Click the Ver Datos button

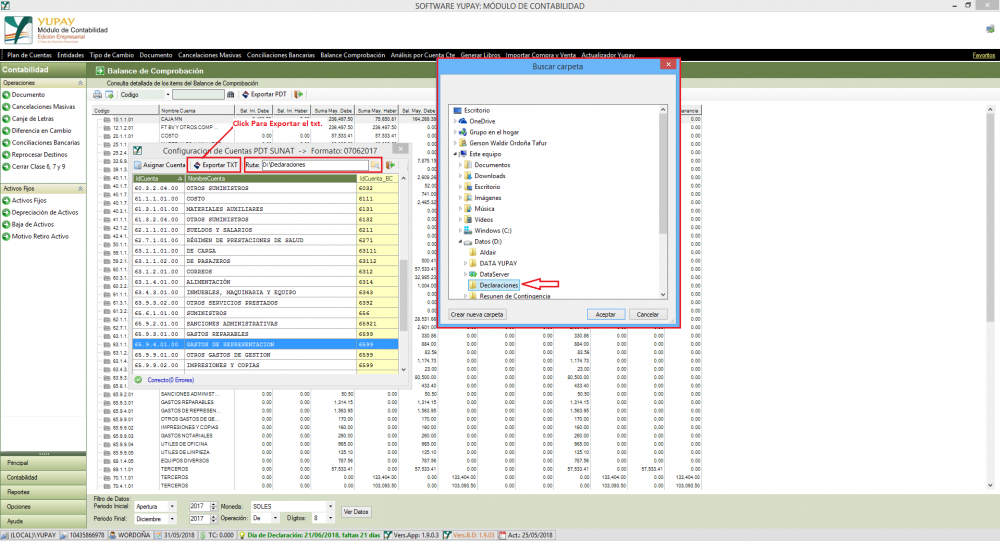356,512
